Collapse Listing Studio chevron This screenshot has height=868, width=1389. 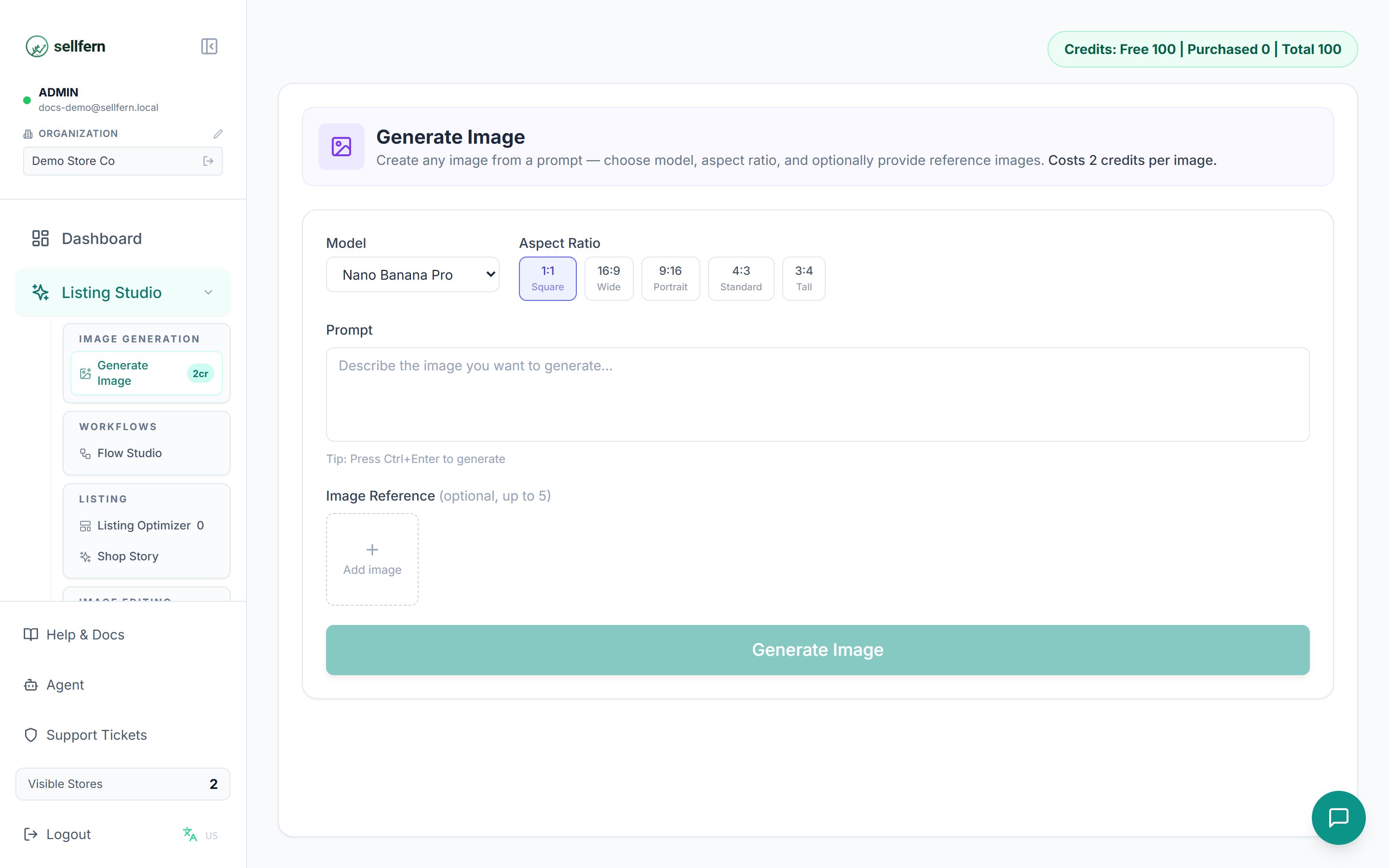(208, 292)
